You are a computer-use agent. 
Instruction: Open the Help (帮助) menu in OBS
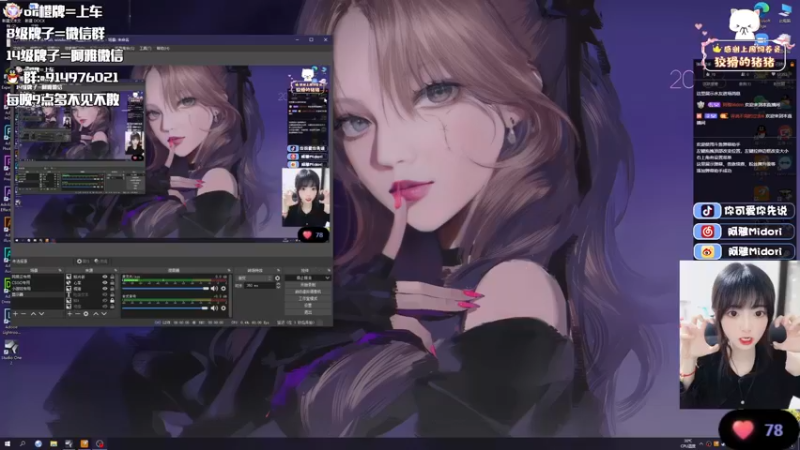(x=163, y=48)
